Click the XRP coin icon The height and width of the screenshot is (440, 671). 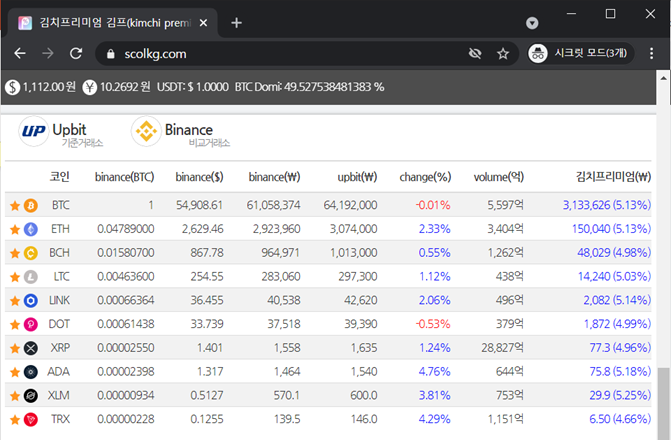(x=30, y=348)
